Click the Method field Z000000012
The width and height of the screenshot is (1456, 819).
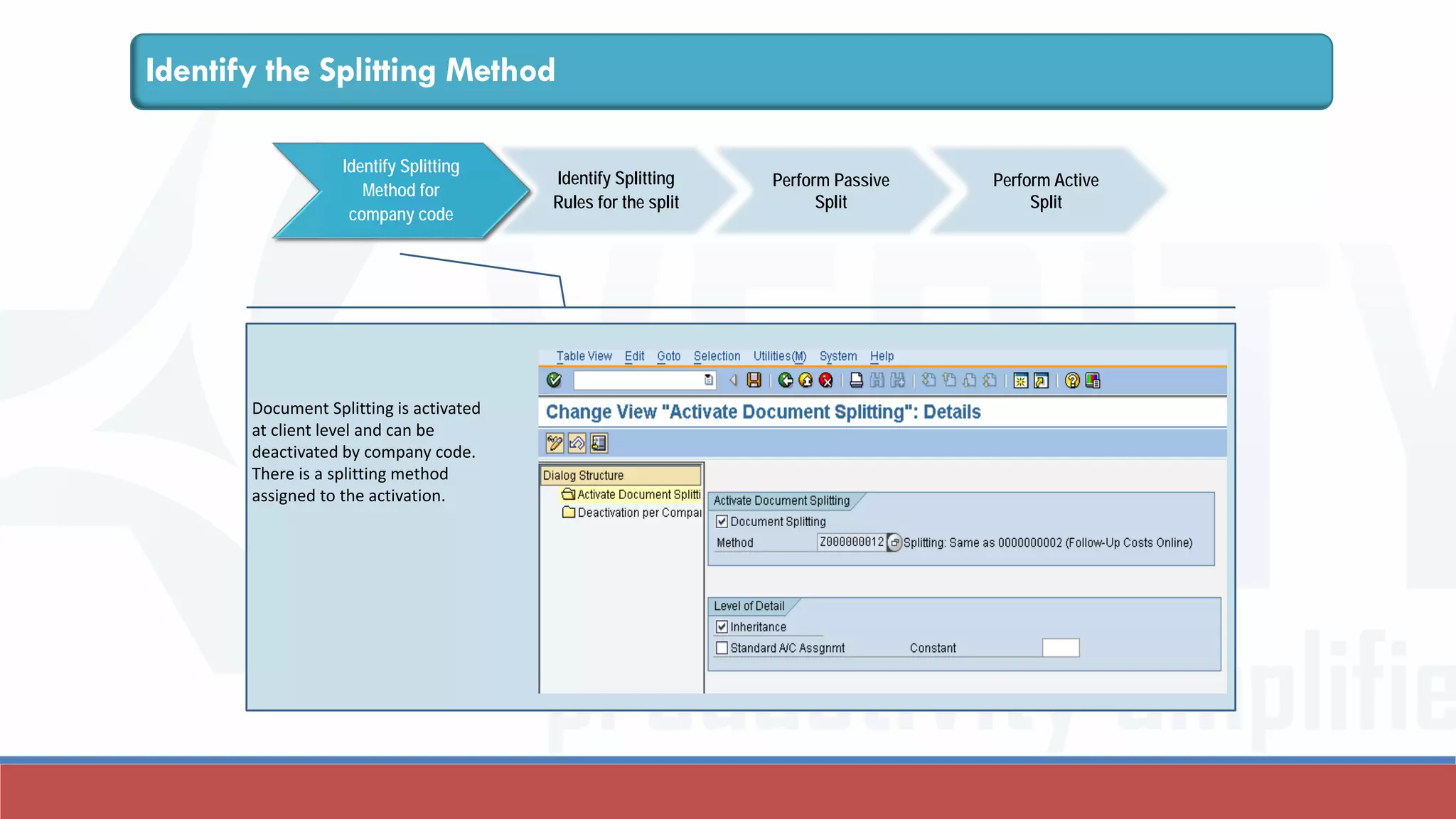pyautogui.click(x=852, y=542)
